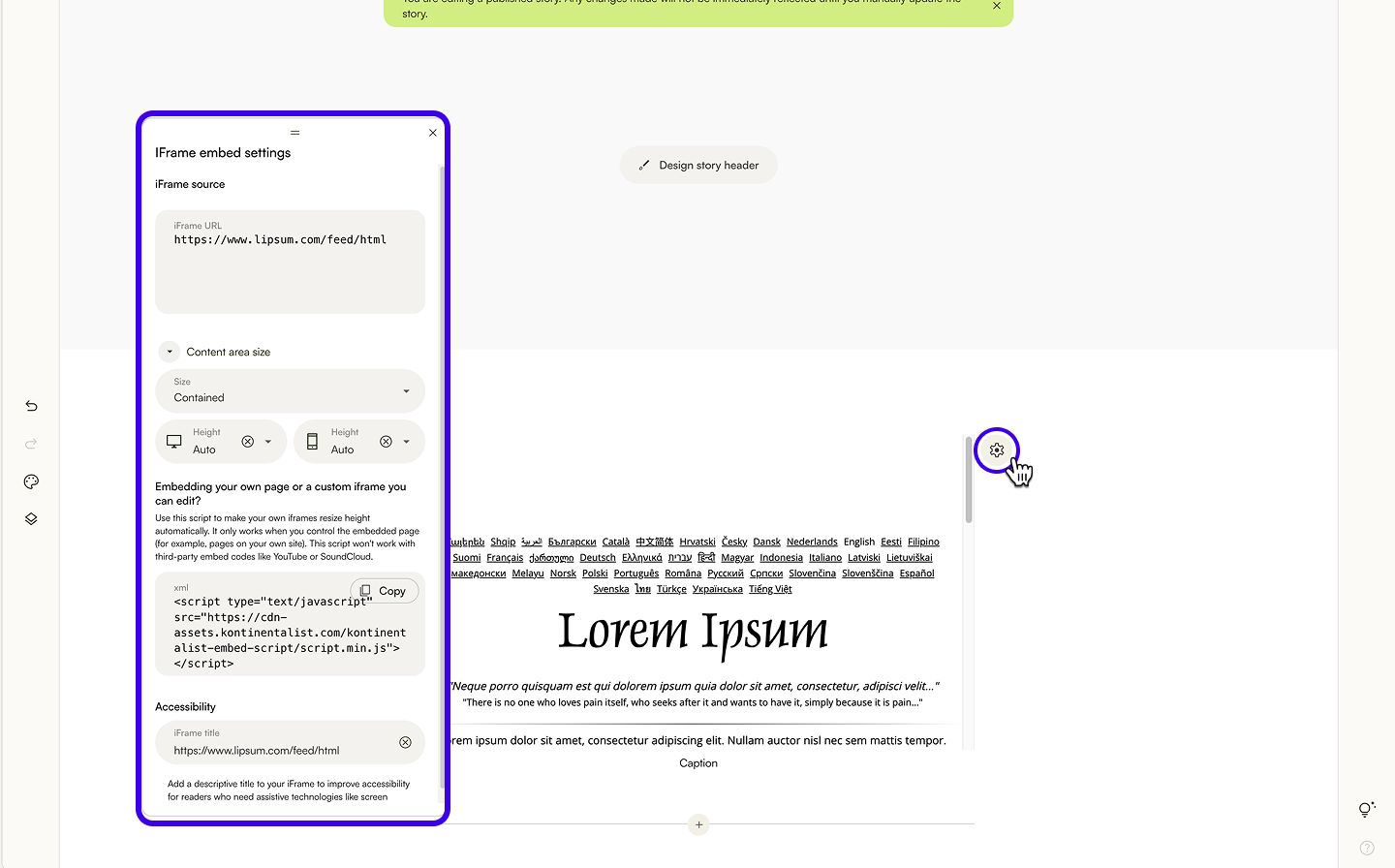Open the Română language link
This screenshot has width=1395, height=868.
click(683, 573)
